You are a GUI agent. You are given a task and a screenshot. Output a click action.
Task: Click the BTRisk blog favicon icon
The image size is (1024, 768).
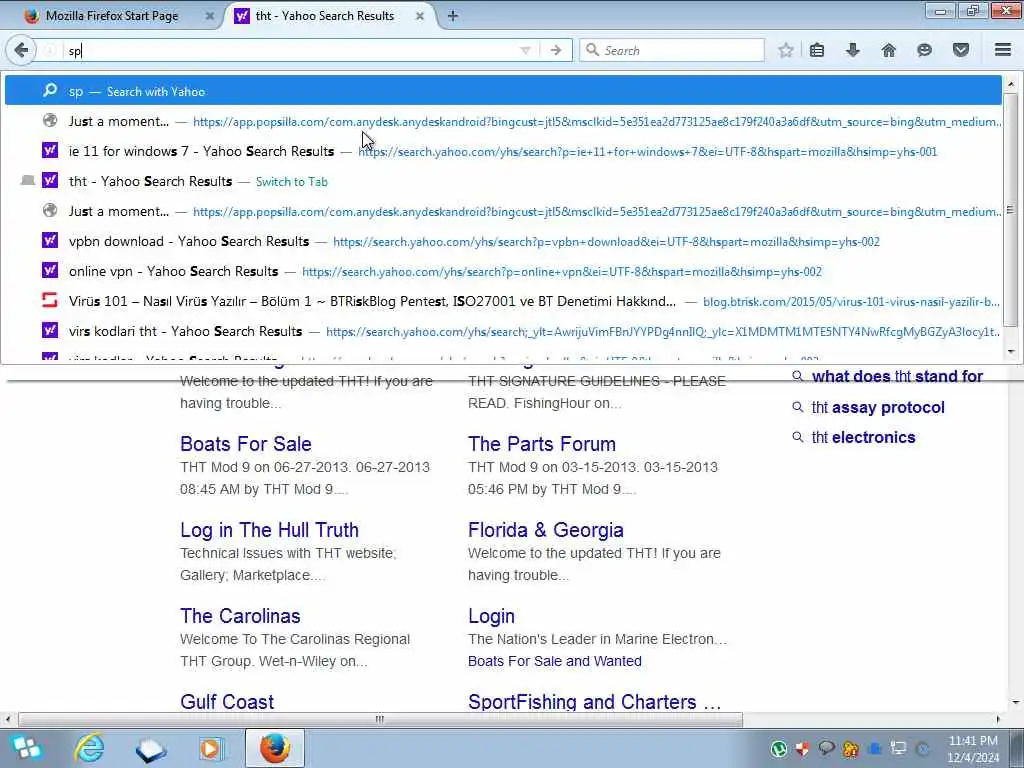tap(50, 300)
